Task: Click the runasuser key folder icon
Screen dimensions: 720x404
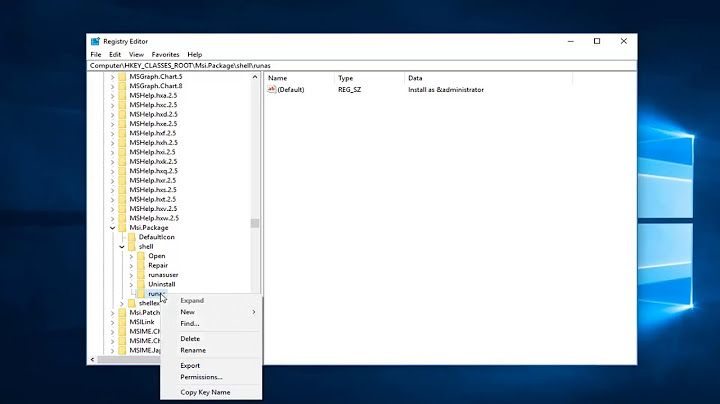Action: [x=141, y=275]
